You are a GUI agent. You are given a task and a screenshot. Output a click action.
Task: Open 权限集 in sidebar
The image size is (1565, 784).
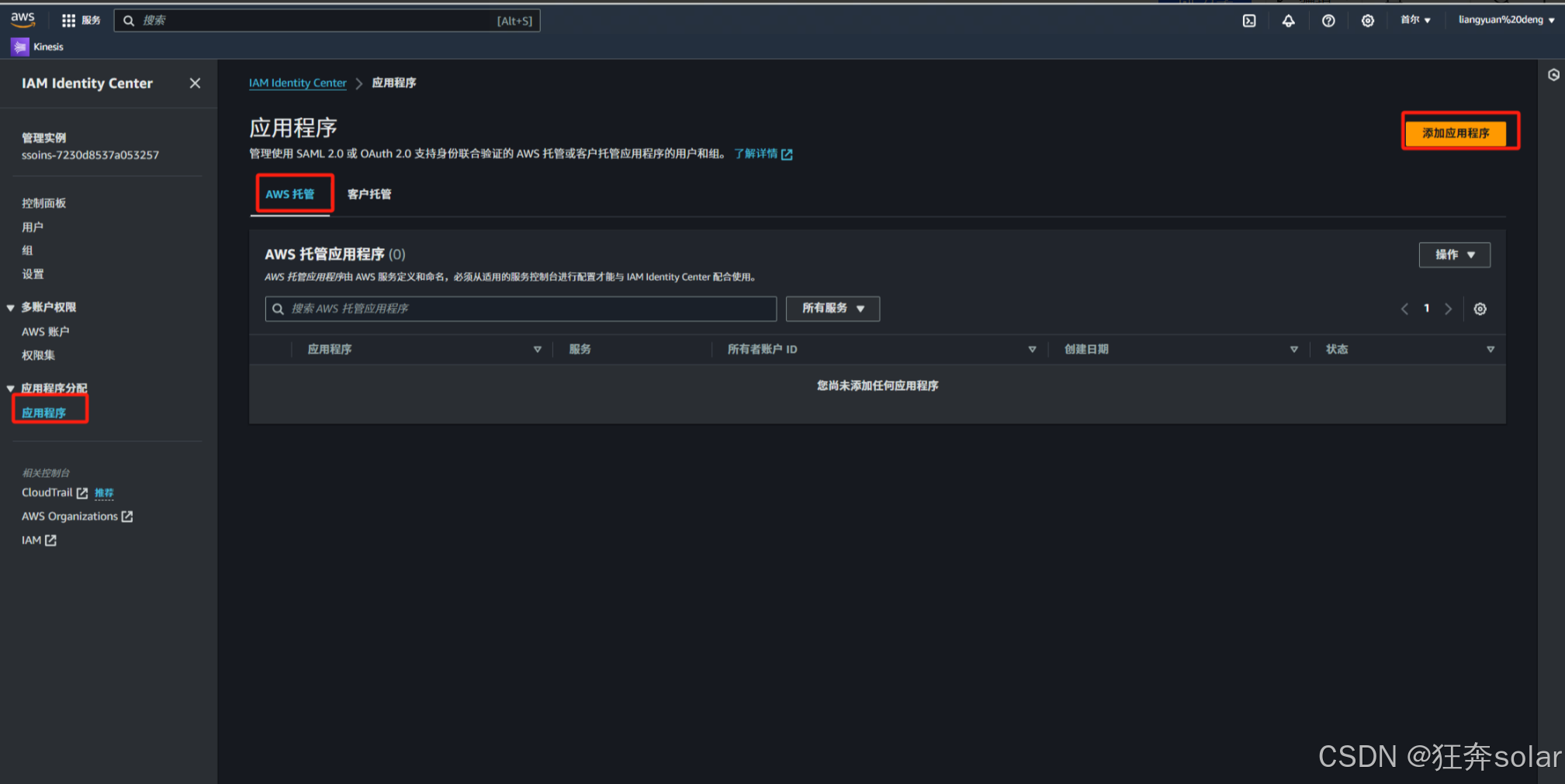[38, 355]
